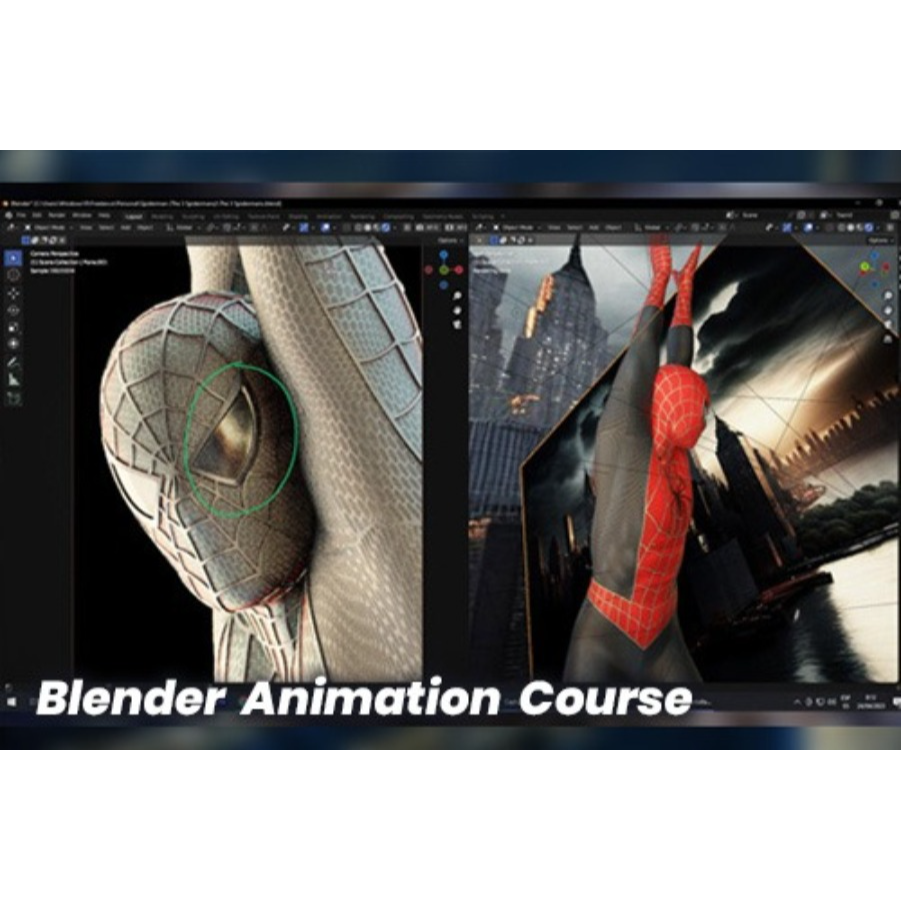This screenshot has height=901, width=901.
Task: Click the zoom magnifier icon in right viewport
Action: pos(888,297)
